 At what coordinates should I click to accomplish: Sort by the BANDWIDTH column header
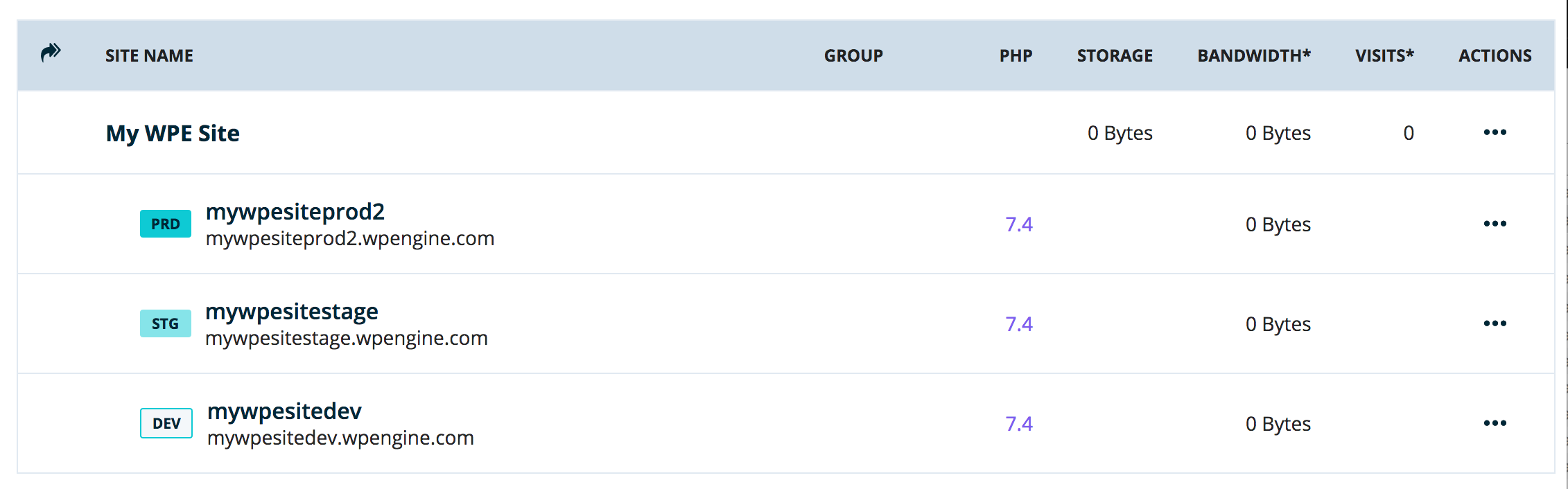[1254, 55]
